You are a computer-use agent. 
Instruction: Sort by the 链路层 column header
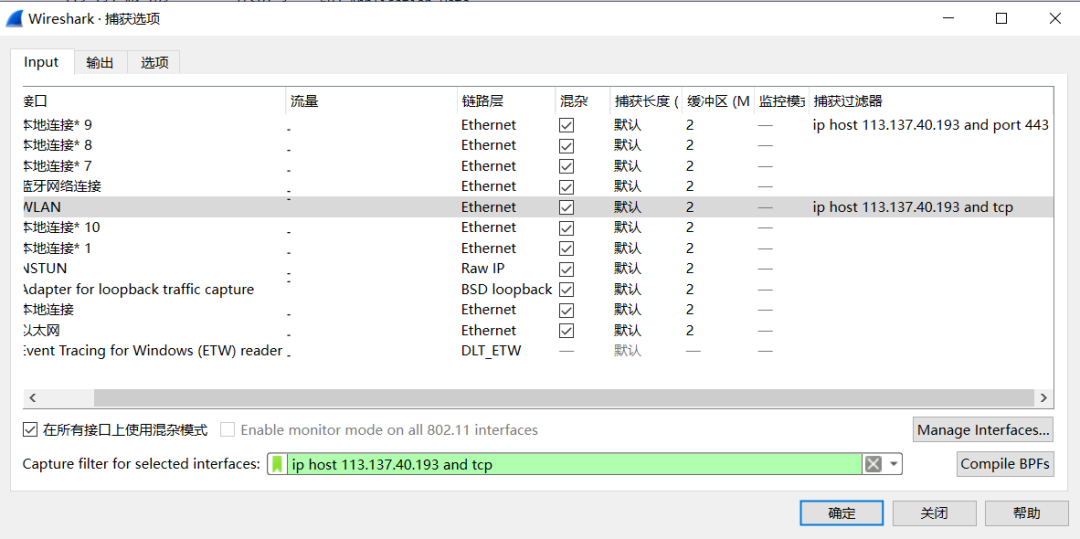[x=506, y=102]
